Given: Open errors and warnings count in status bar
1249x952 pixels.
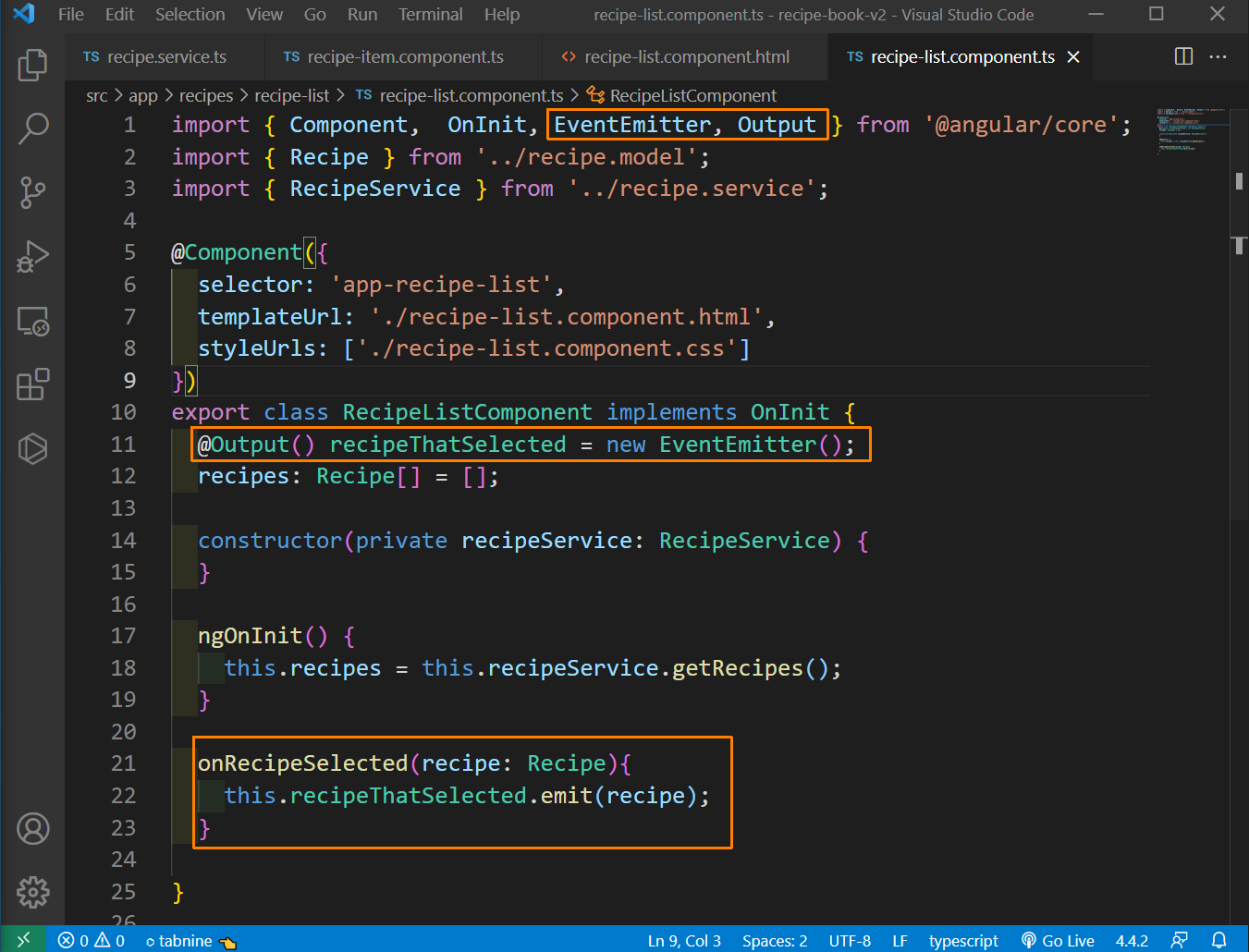Looking at the screenshot, I should (92, 940).
